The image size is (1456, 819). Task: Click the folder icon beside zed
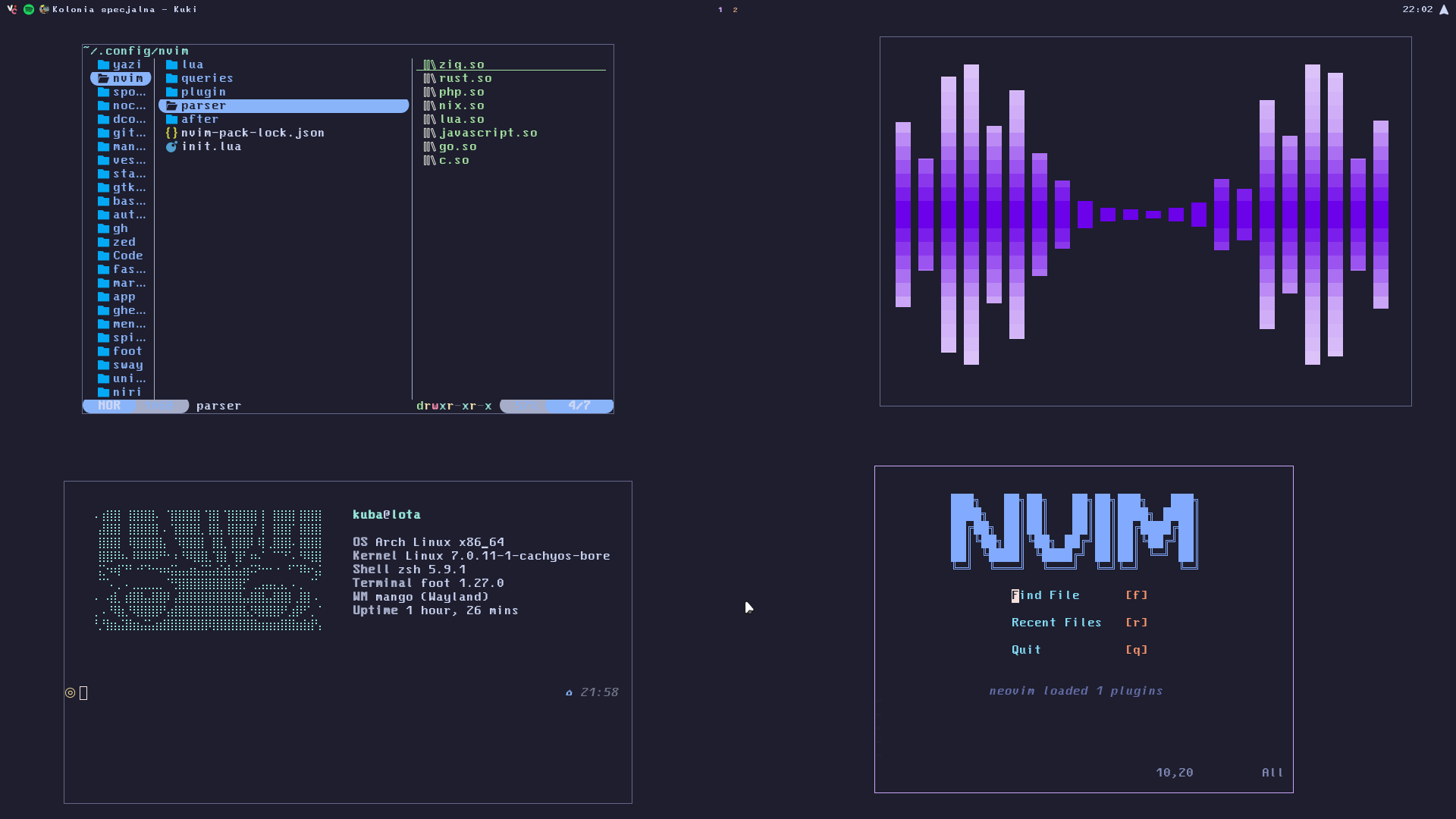pyautogui.click(x=103, y=242)
